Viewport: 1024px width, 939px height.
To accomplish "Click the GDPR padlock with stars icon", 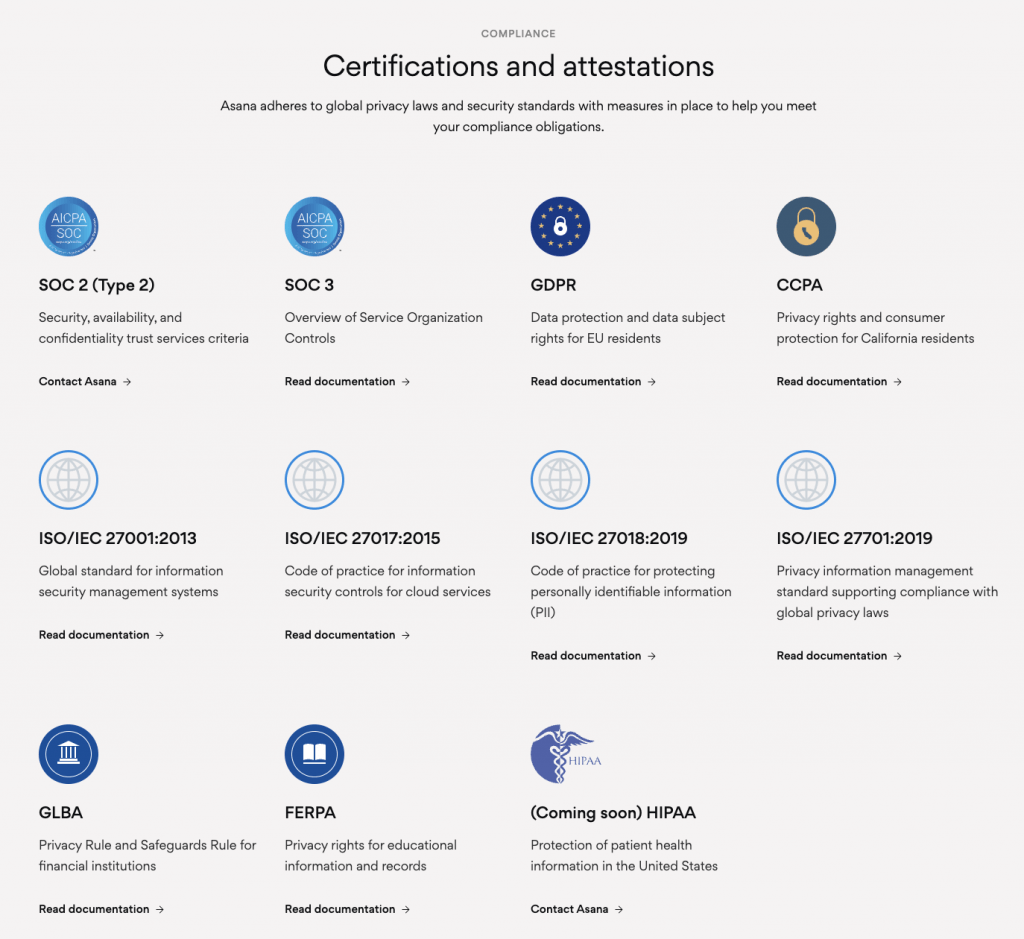I will point(560,226).
